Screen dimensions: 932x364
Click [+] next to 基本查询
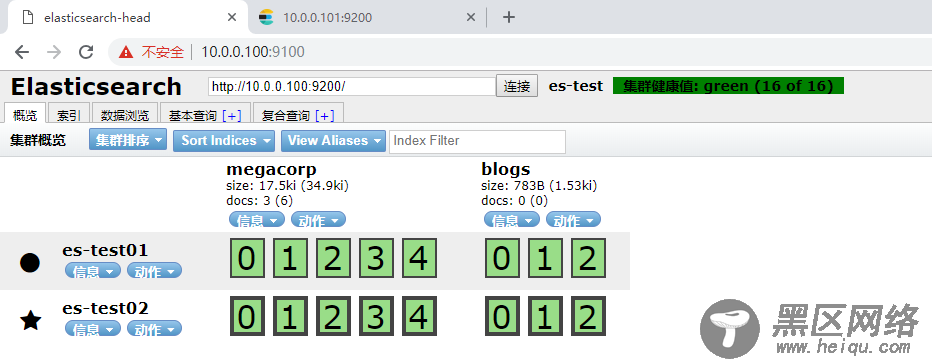click(232, 116)
